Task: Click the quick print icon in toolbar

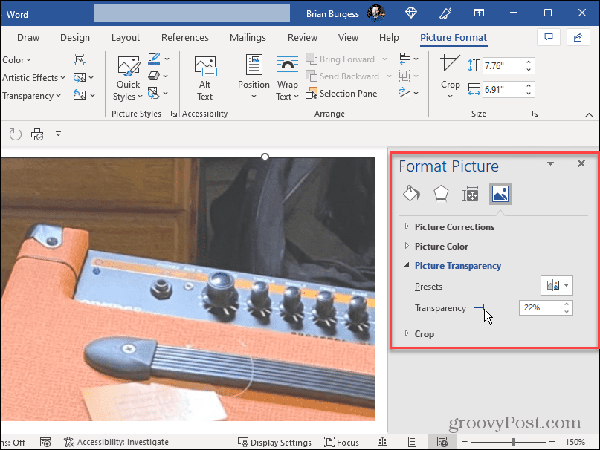Action: click(38, 134)
